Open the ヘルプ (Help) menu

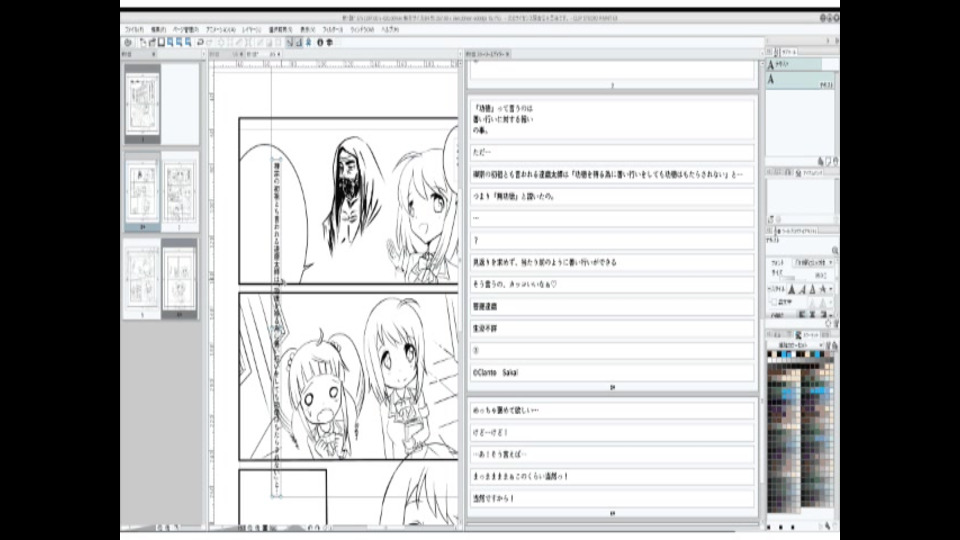pyautogui.click(x=390, y=29)
